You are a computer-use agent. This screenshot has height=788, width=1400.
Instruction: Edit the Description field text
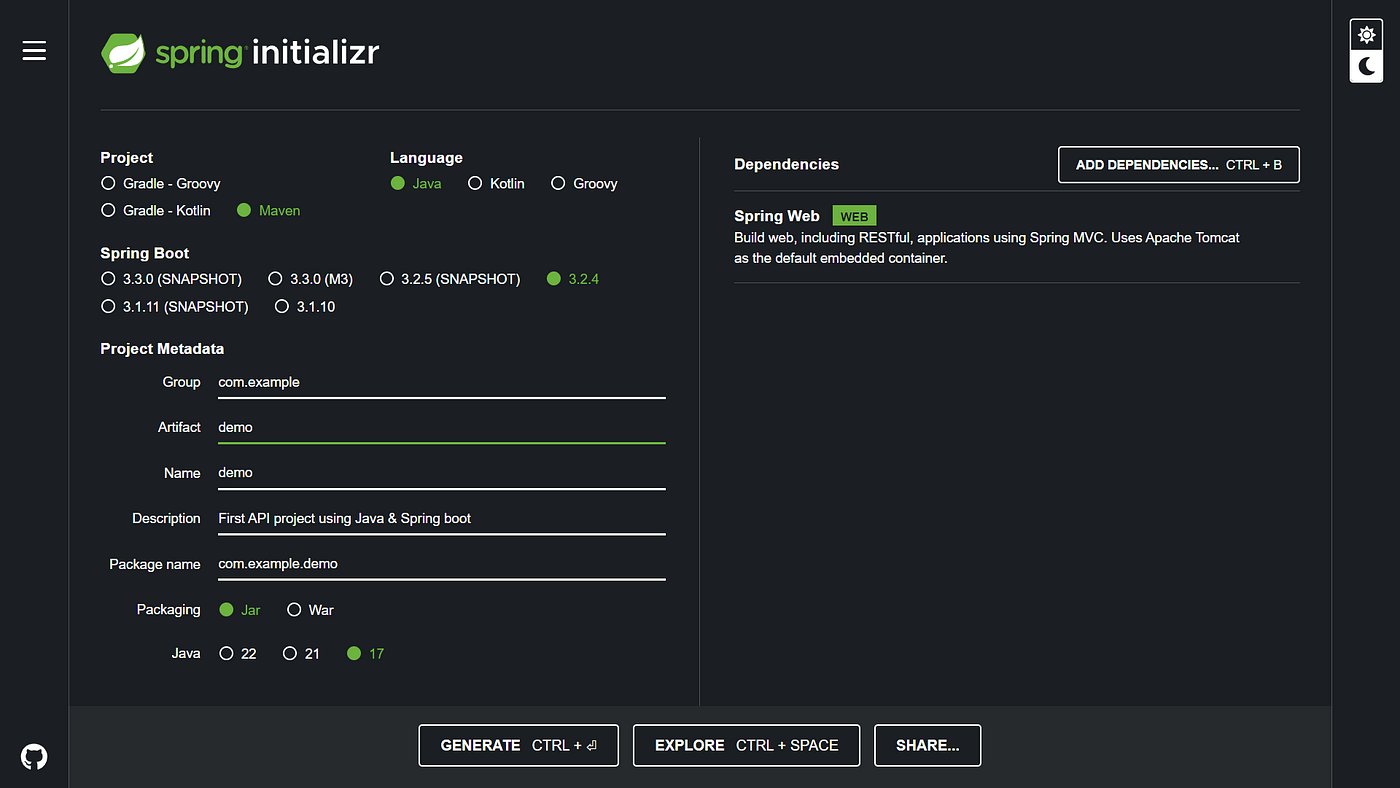(442, 518)
